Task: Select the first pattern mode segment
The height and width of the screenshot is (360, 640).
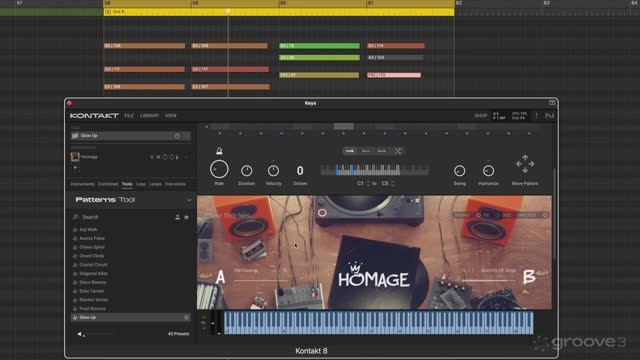Action: tap(350, 151)
